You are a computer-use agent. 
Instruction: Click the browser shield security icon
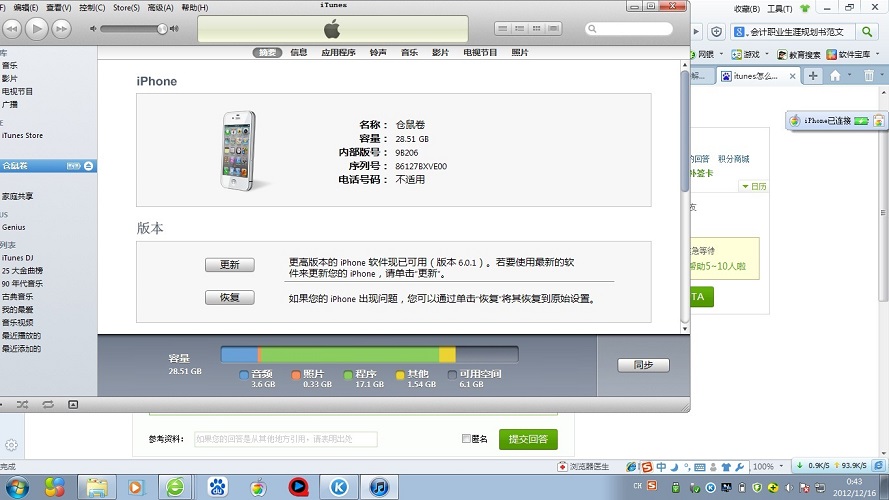717,32
